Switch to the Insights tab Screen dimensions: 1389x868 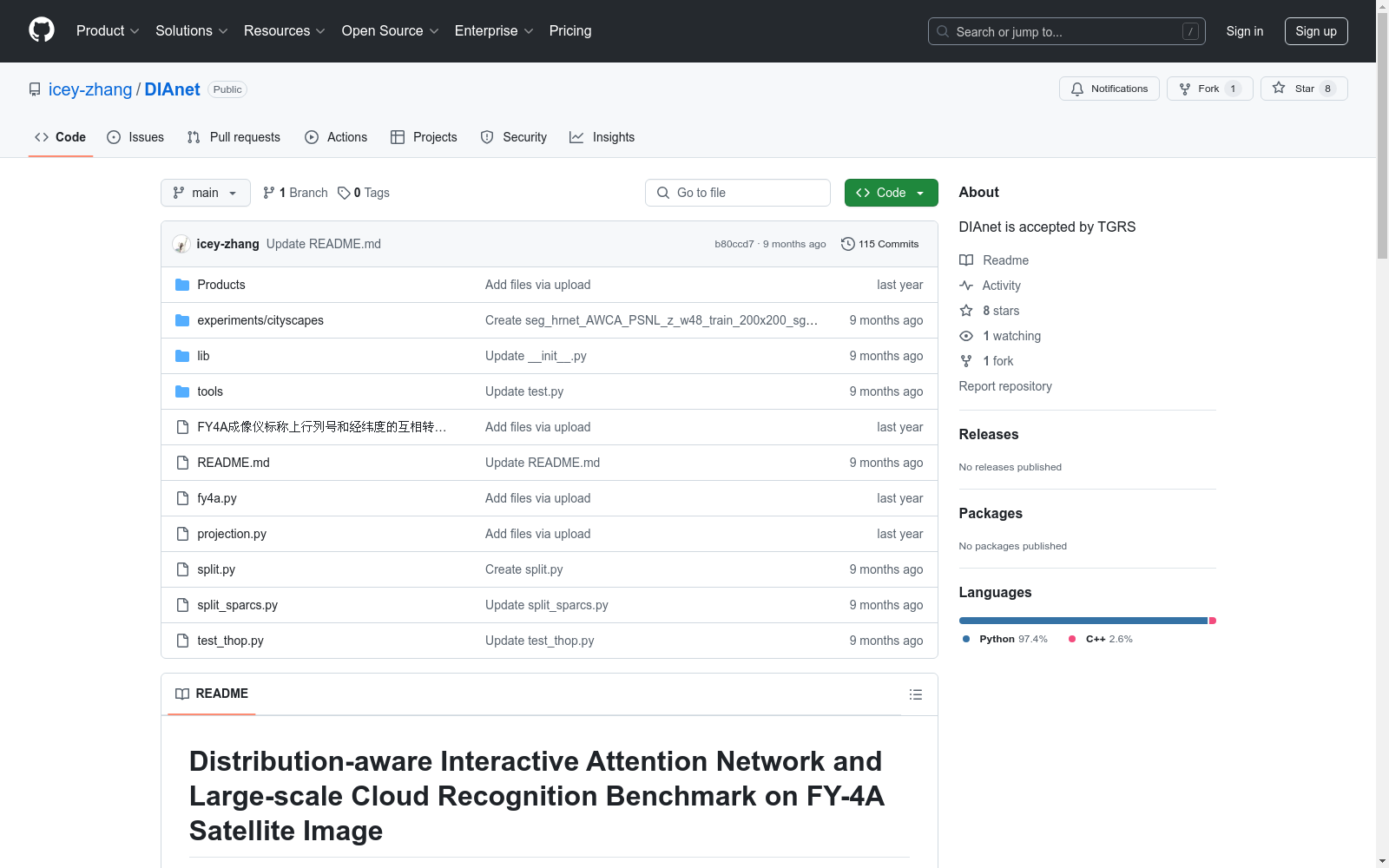click(x=602, y=137)
